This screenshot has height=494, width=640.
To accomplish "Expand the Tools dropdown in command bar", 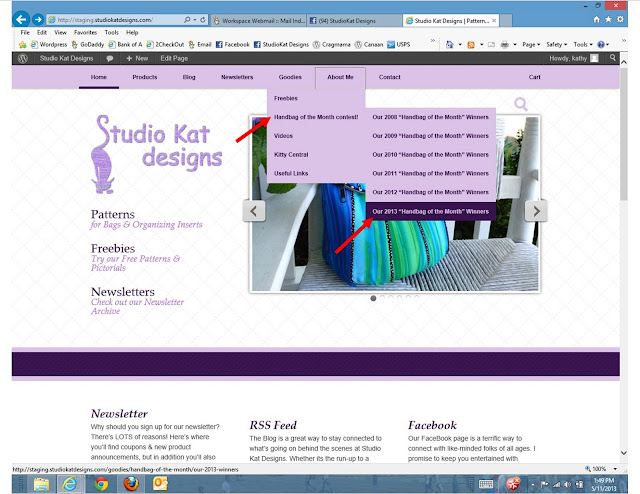I will coord(583,45).
